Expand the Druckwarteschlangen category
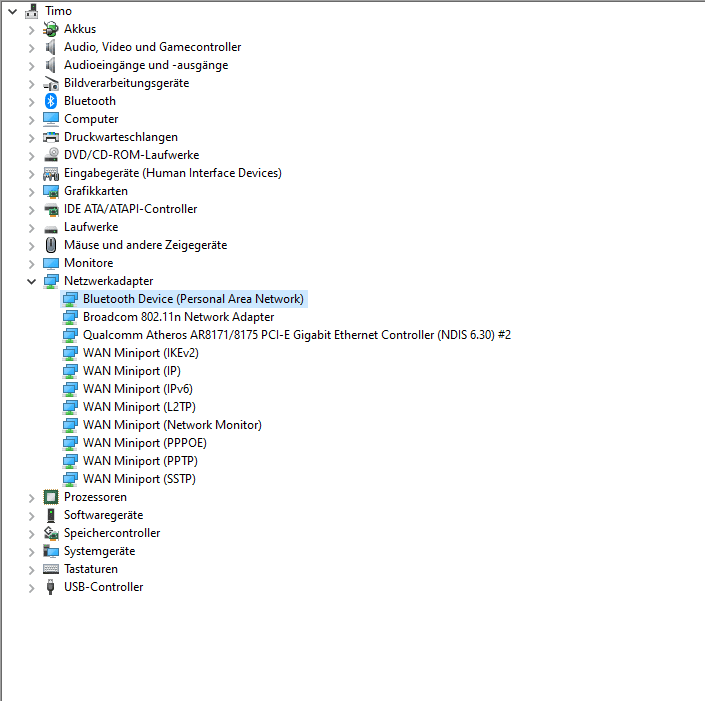This screenshot has width=705, height=701. pos(31,138)
